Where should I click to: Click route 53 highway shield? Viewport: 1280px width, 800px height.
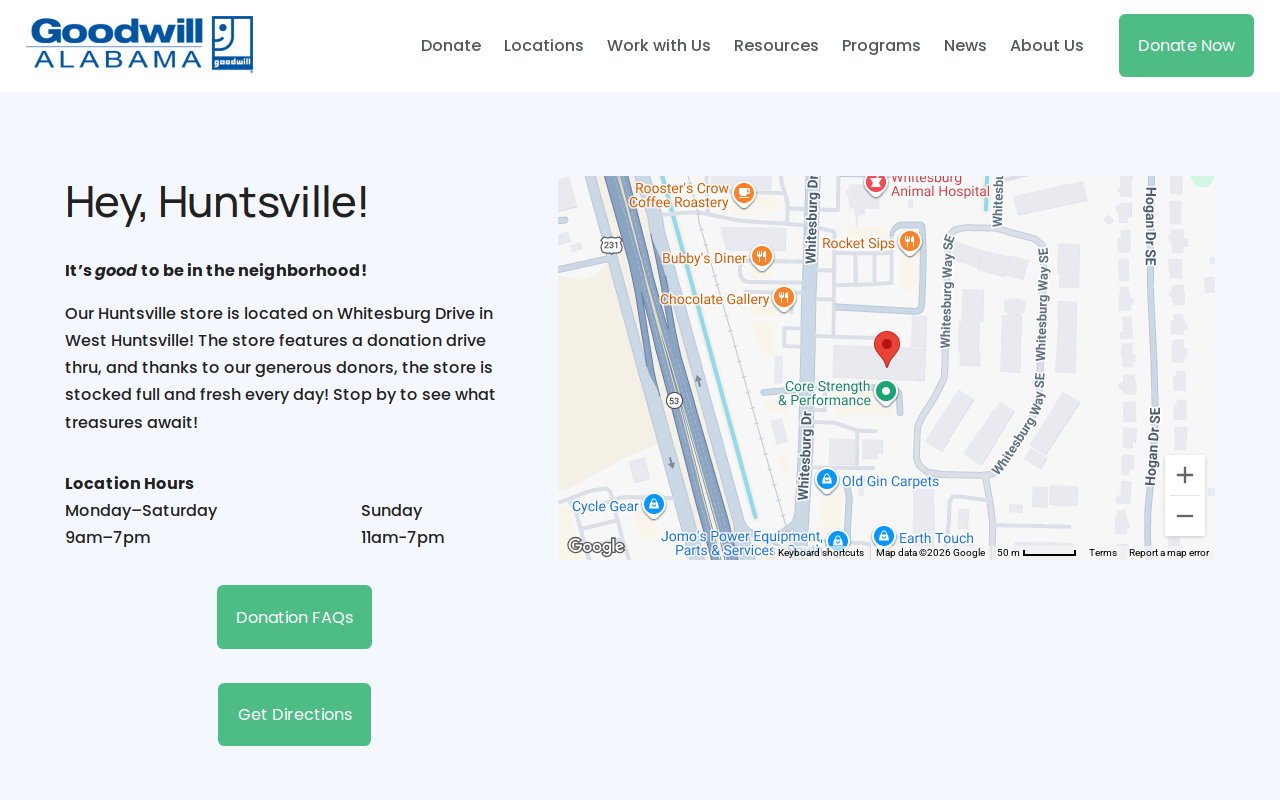point(675,400)
